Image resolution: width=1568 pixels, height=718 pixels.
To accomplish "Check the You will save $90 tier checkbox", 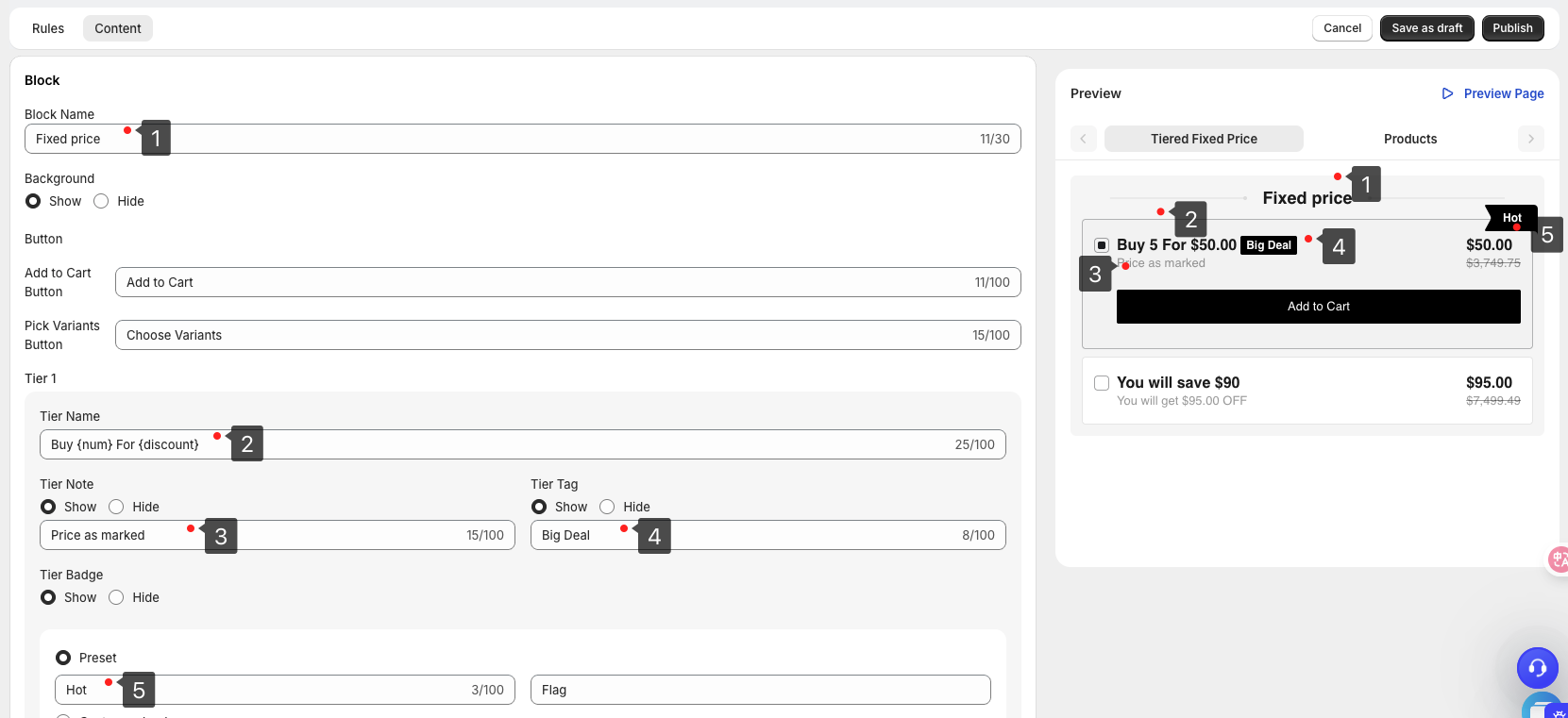I will tap(1102, 383).
